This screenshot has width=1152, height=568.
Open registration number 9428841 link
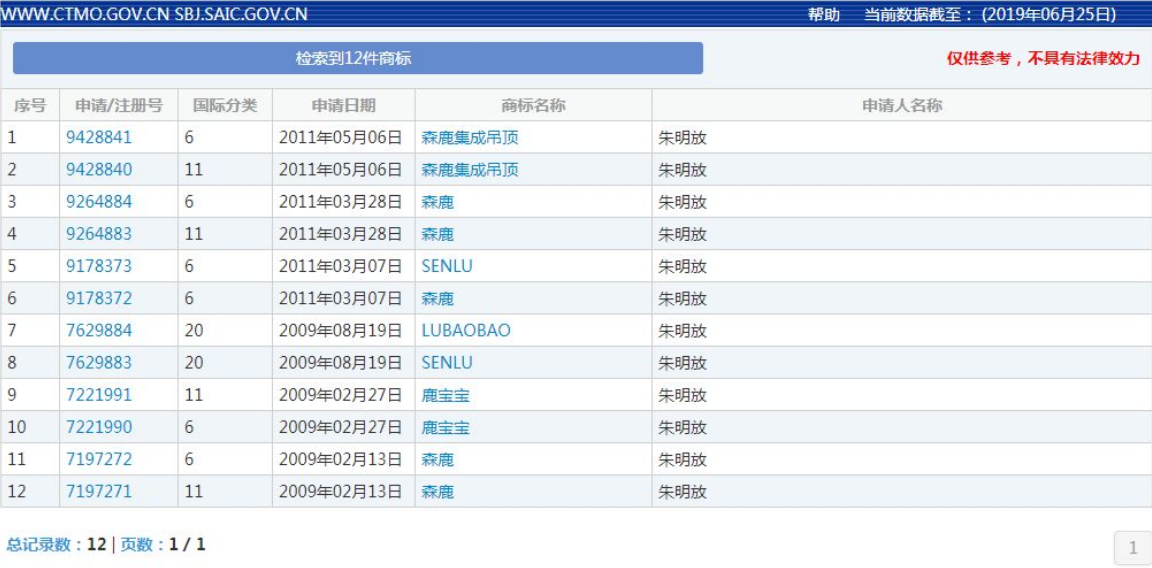(x=99, y=137)
